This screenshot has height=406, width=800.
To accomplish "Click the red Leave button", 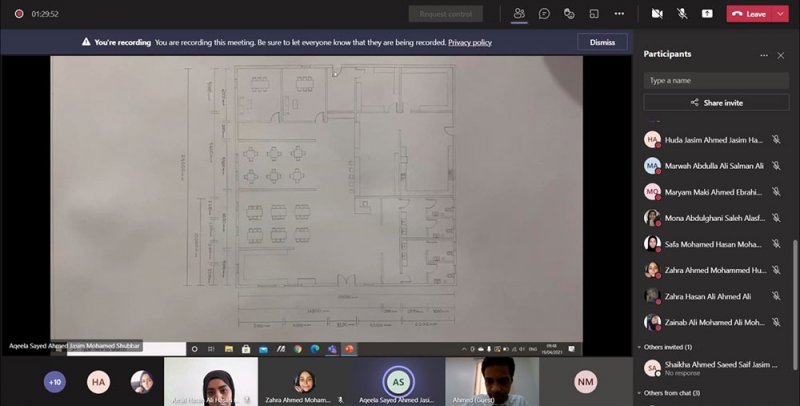I will 749,14.
